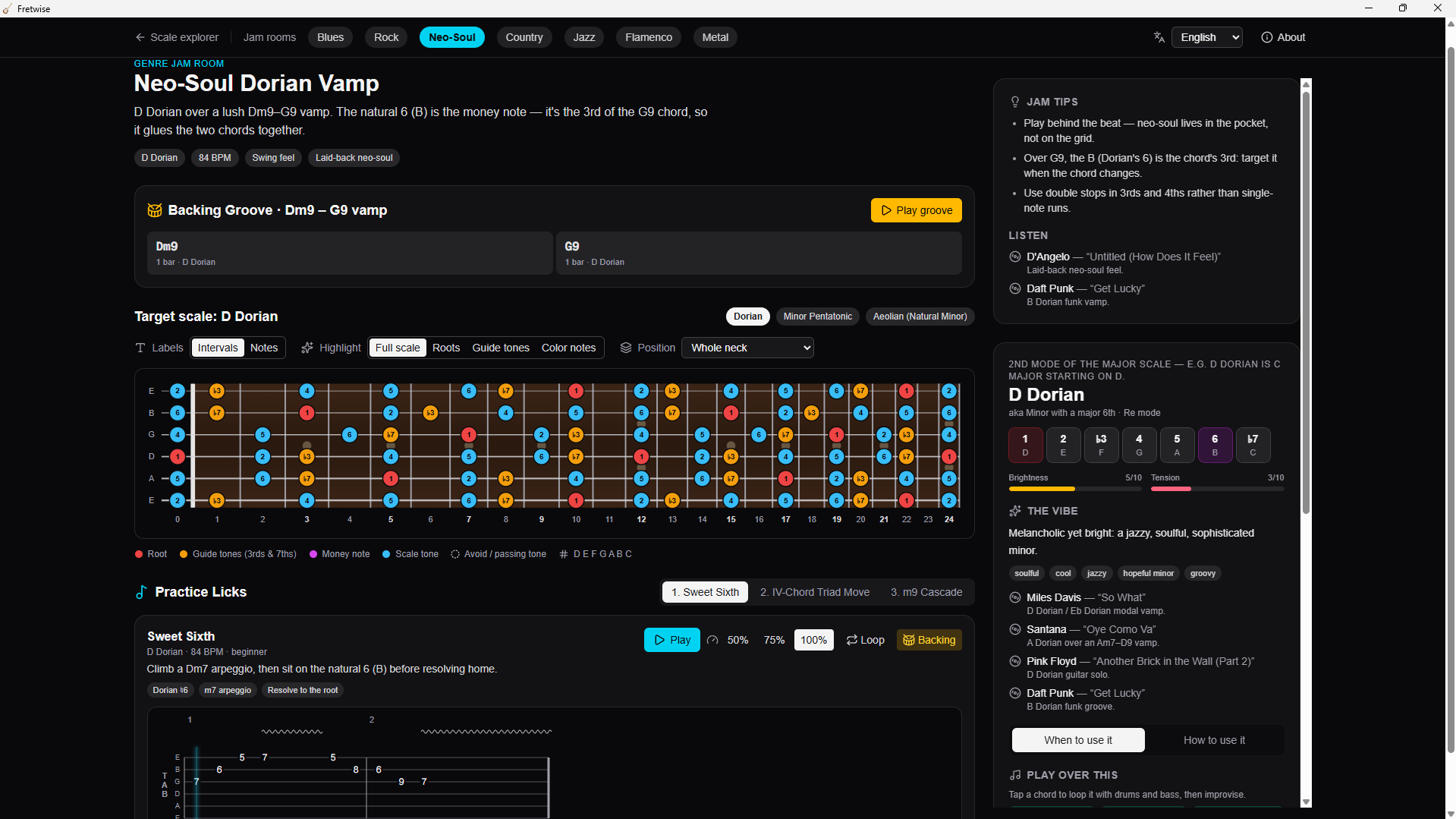Switch to the Jazz jam room
The height and width of the screenshot is (819, 1456).
click(x=583, y=37)
